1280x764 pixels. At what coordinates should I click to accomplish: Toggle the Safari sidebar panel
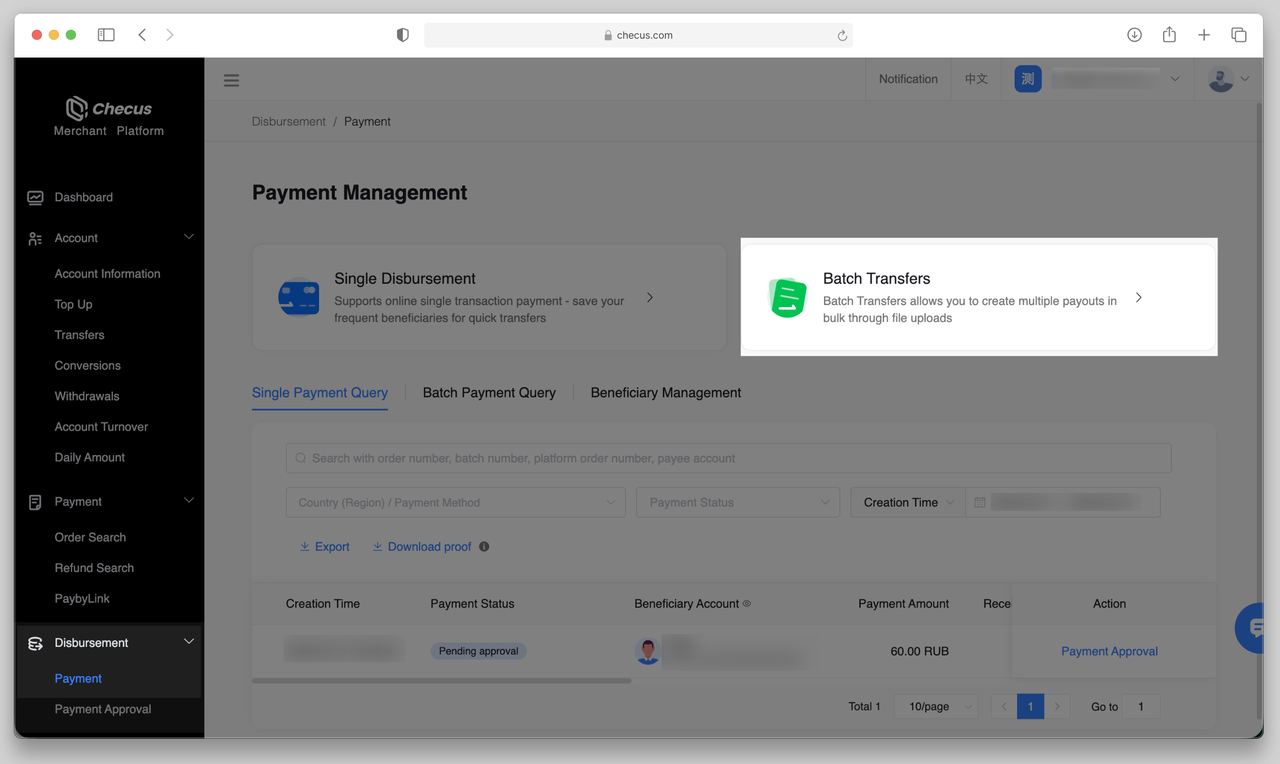pos(106,35)
